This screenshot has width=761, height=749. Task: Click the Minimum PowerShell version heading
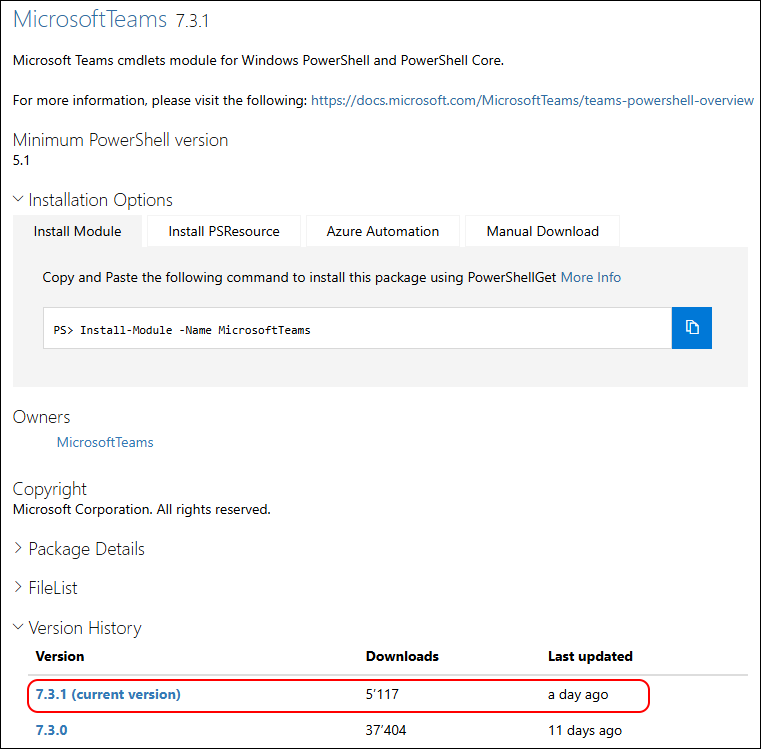[x=120, y=140]
